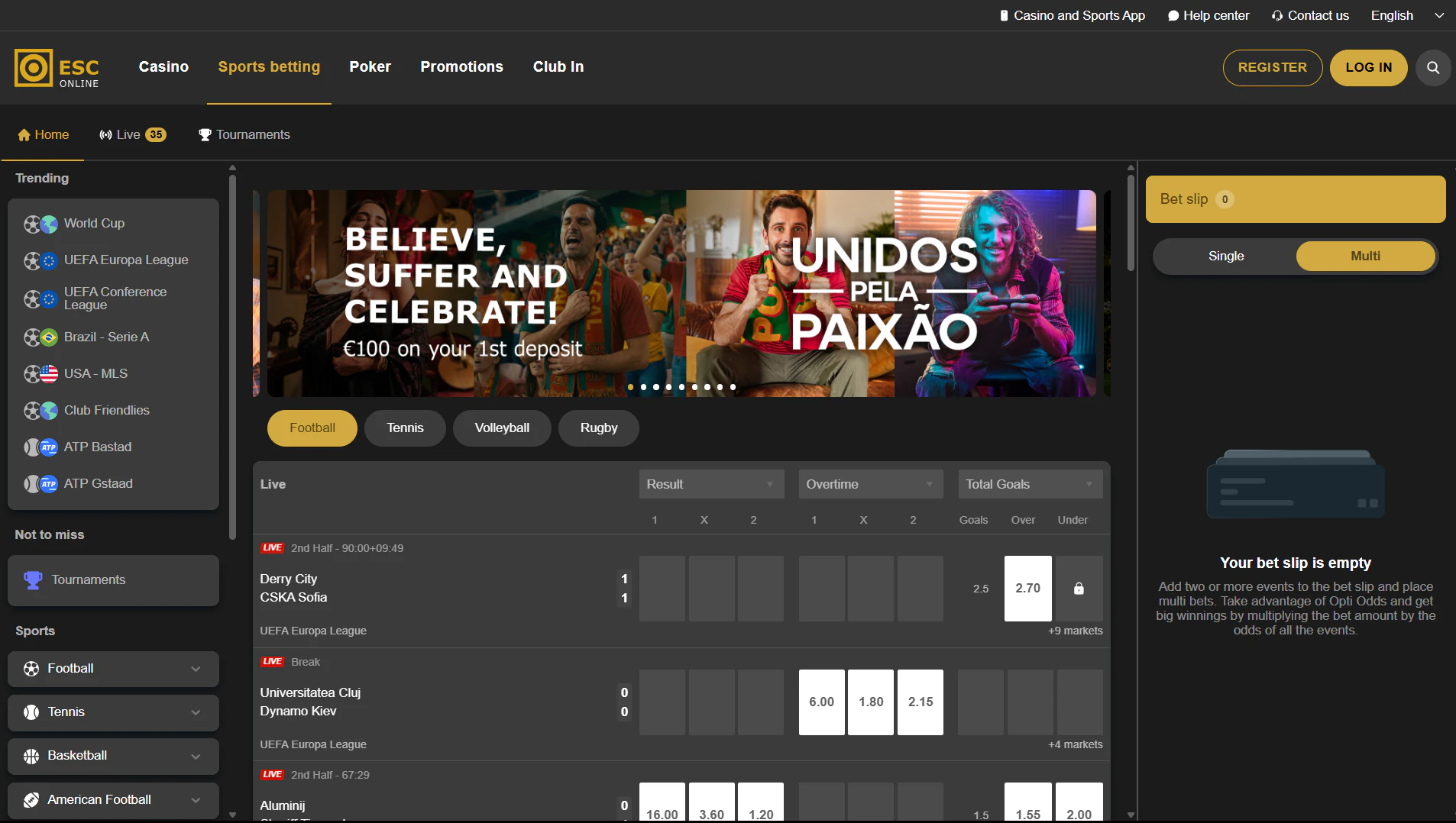Click the Casino and Sports App phone icon

(1004, 15)
